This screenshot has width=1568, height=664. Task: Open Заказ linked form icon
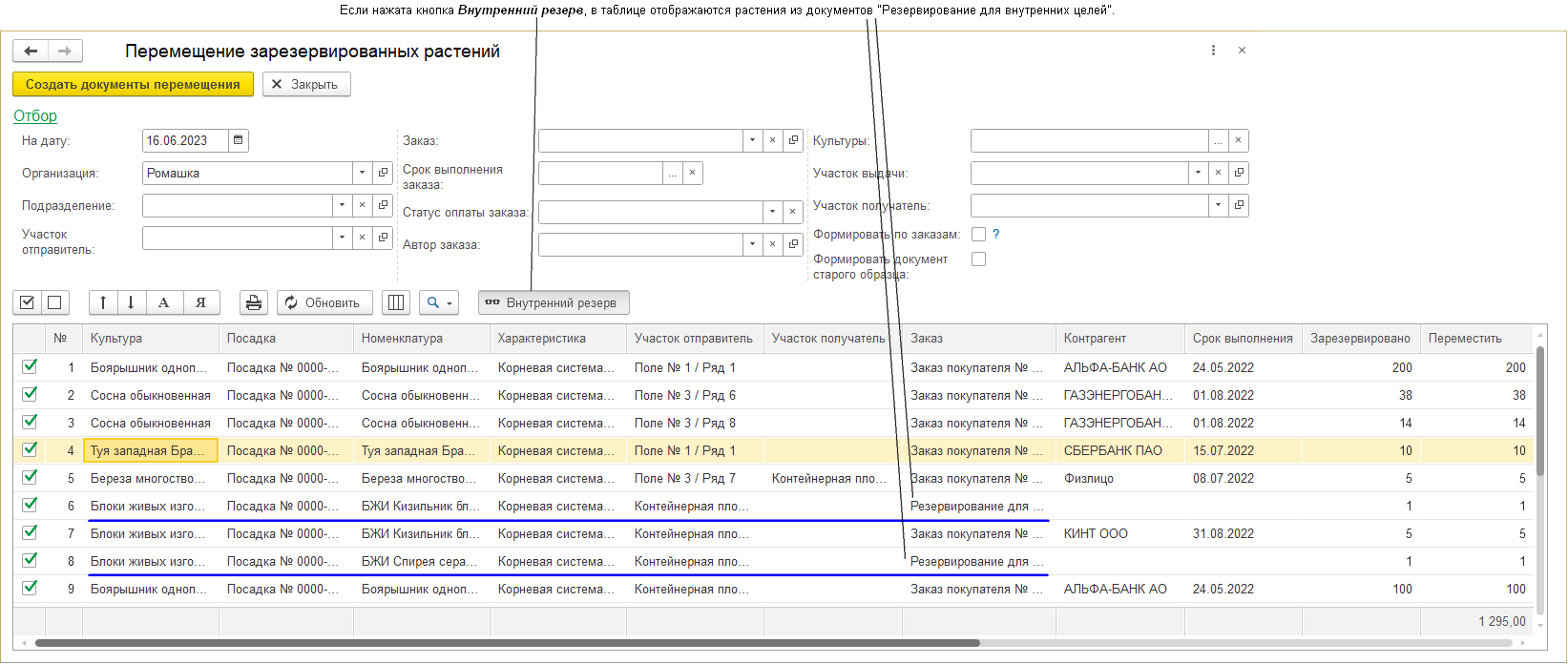[793, 140]
